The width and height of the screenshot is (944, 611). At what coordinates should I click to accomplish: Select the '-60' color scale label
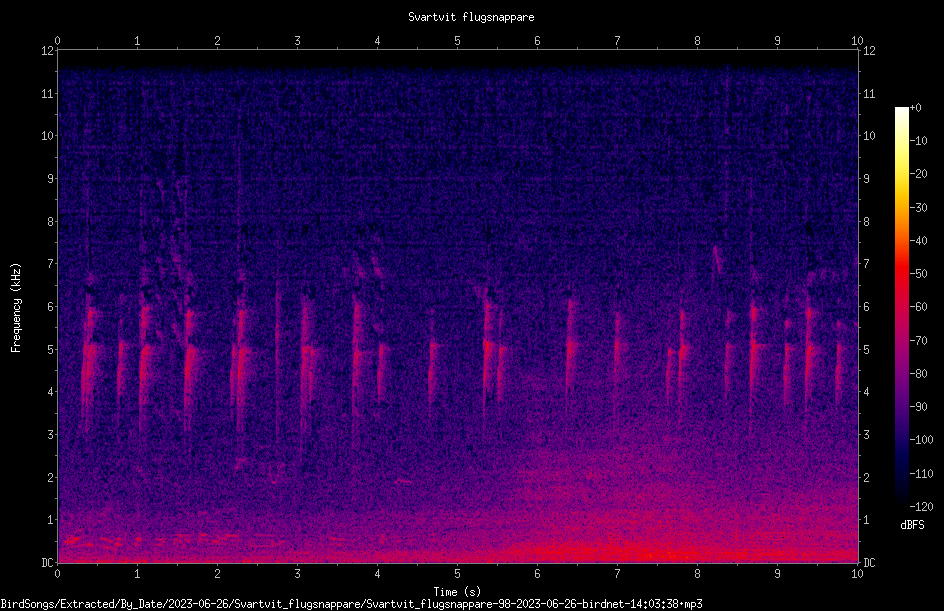click(x=918, y=307)
